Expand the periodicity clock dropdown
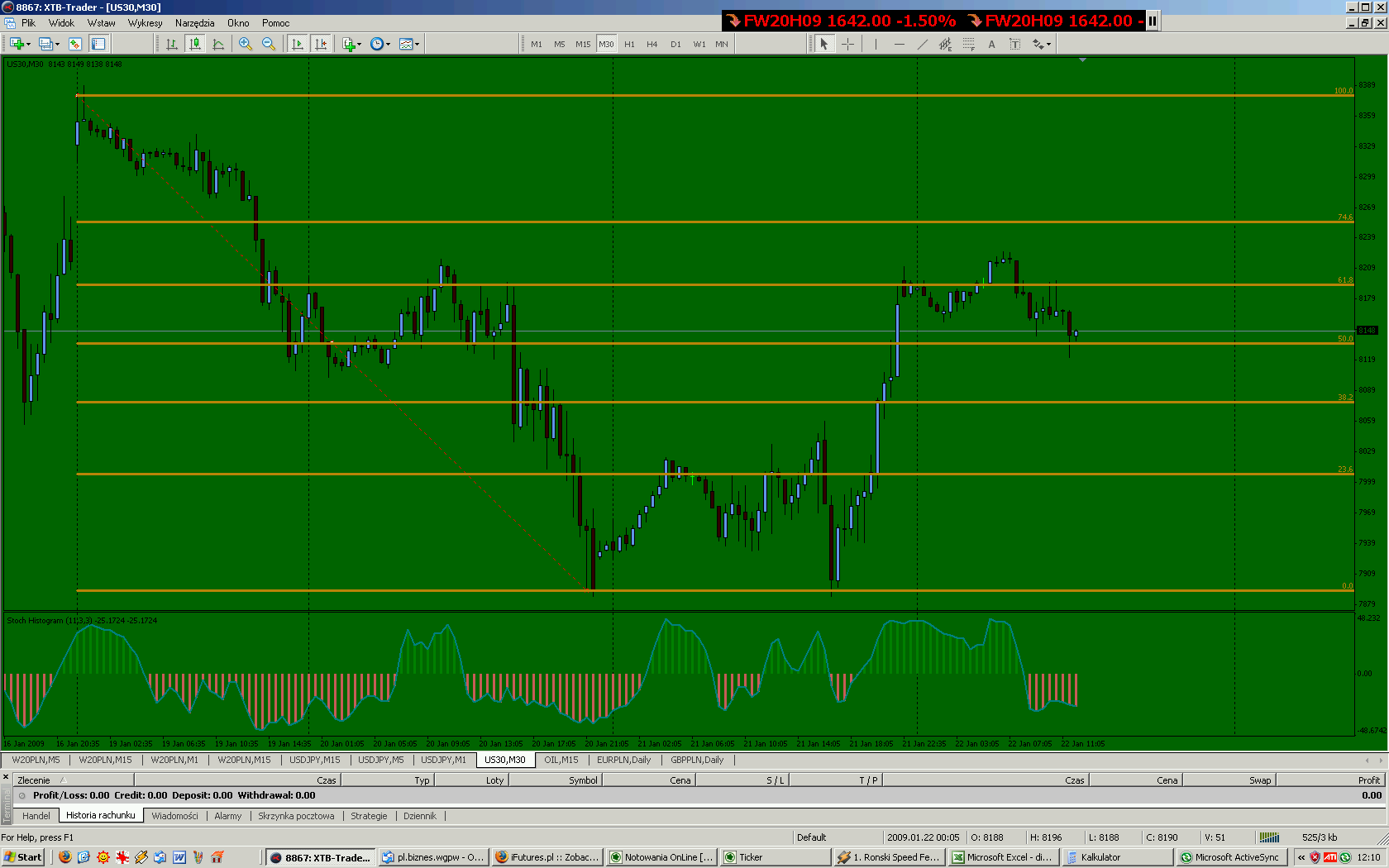Viewport: 1389px width, 868px height. tap(380, 44)
